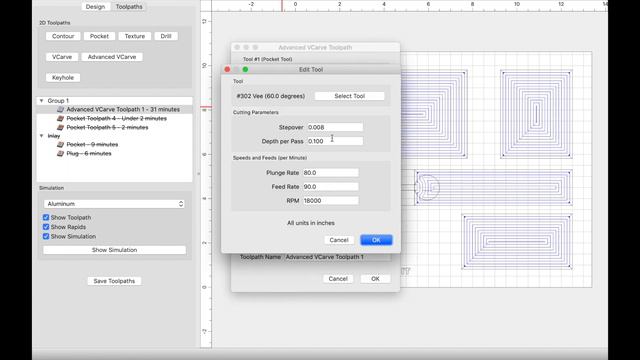Click the Inlay Pocket 9 minutes icon
Screen dimensions: 640x360
point(60,144)
